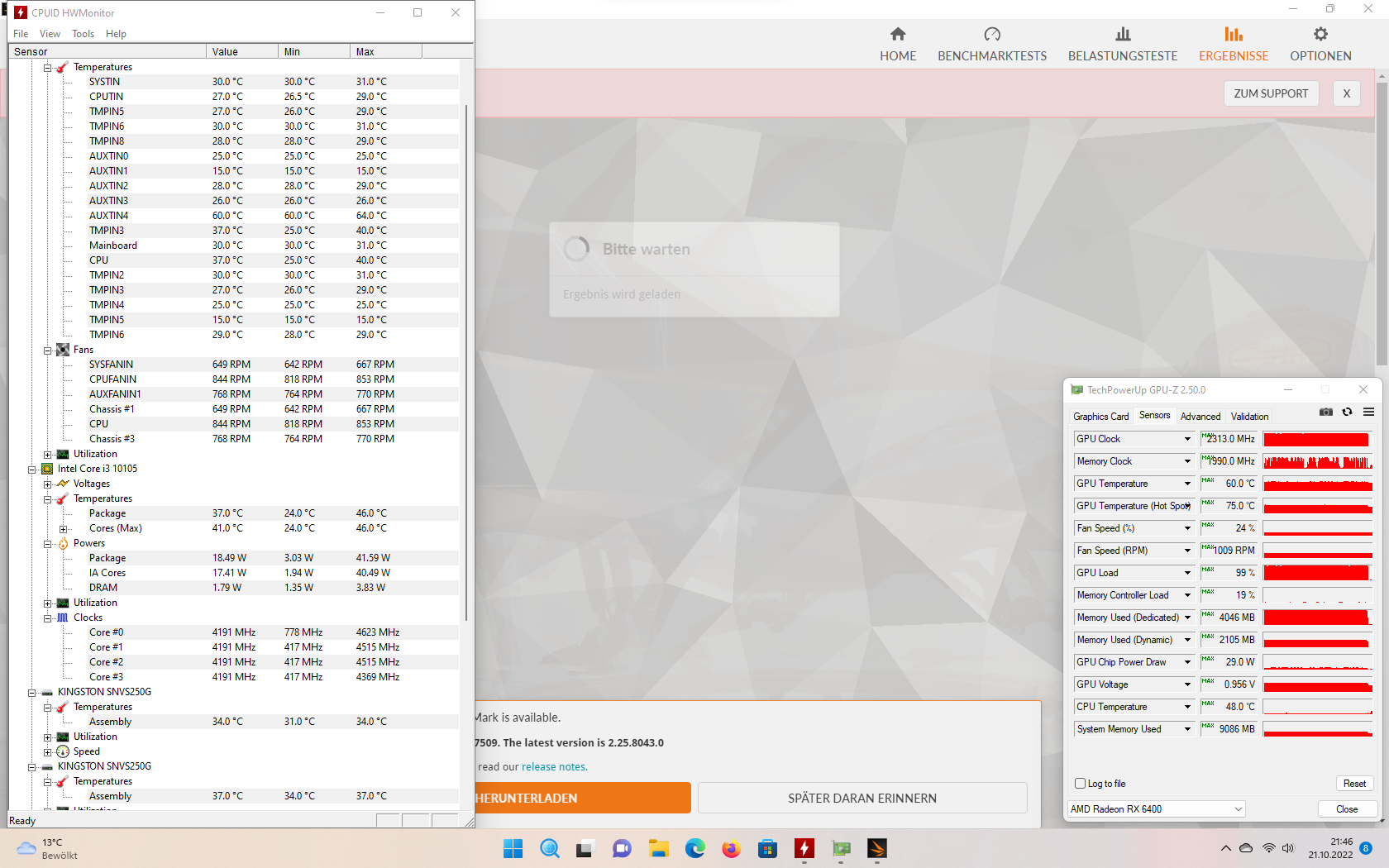Image resolution: width=1389 pixels, height=868 pixels.
Task: Open the GPU-Z hamburger menu
Action: (1369, 412)
